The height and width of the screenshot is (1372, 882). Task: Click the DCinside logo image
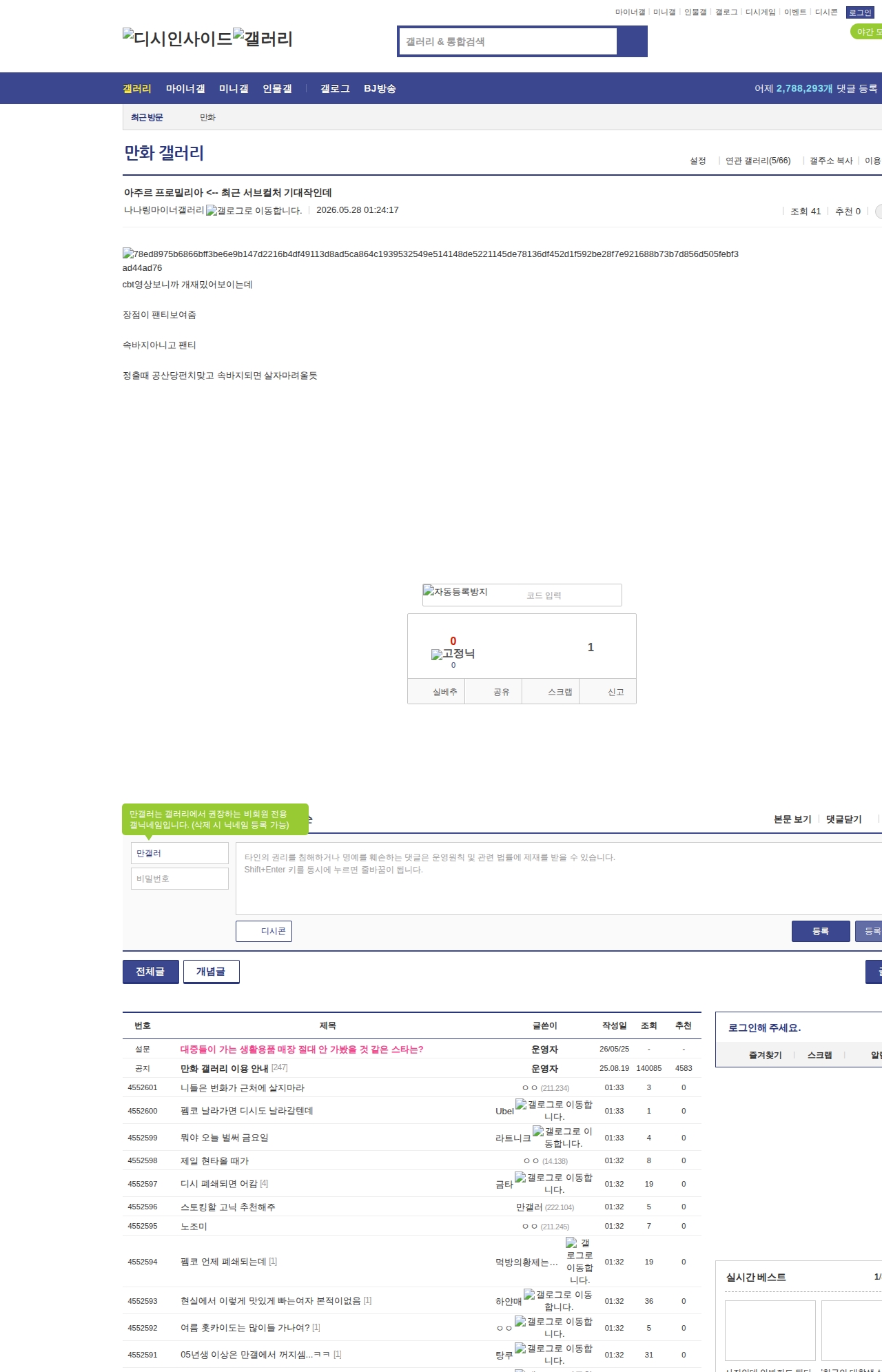(178, 38)
